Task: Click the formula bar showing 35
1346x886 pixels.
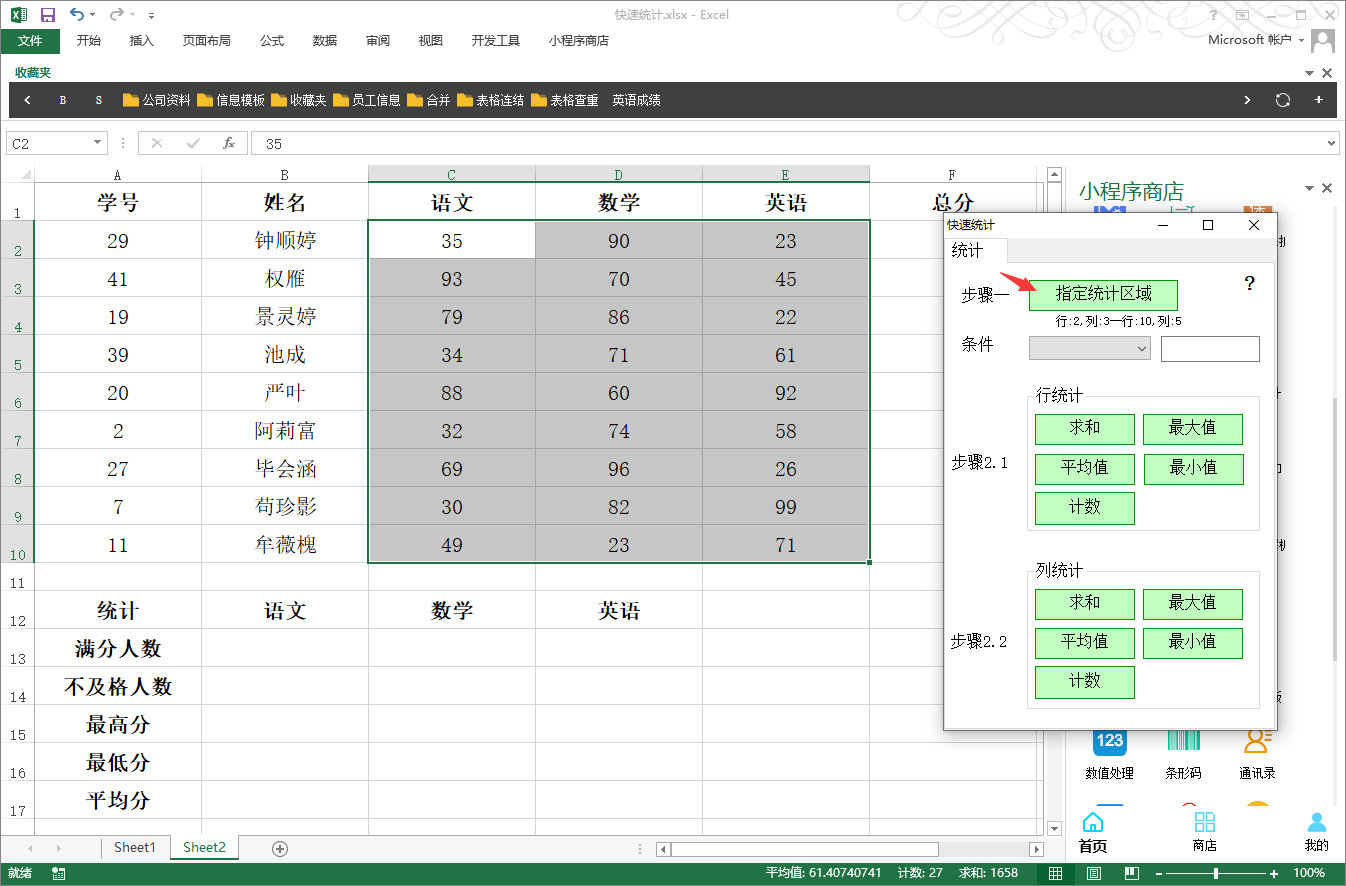Action: [787, 144]
